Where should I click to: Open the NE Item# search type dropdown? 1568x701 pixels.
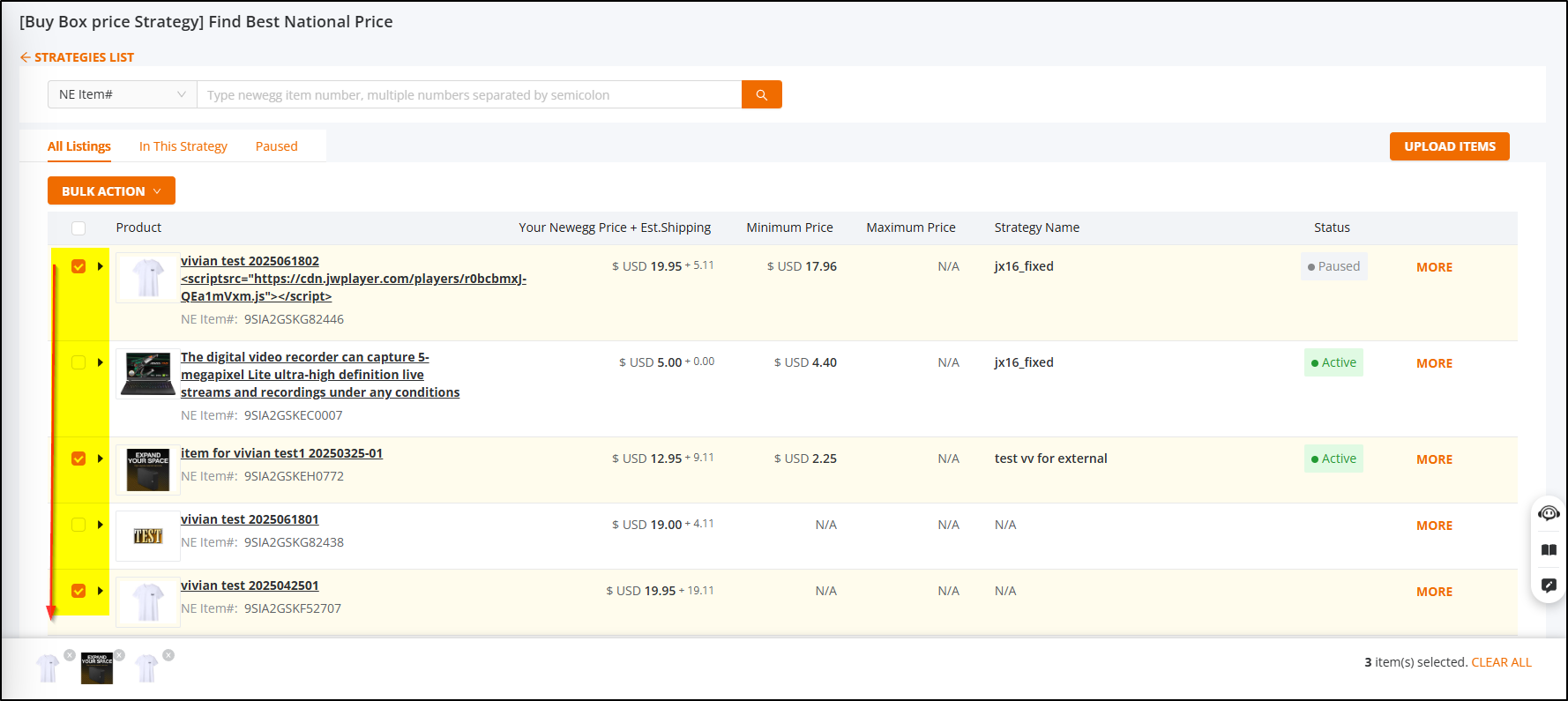(122, 94)
